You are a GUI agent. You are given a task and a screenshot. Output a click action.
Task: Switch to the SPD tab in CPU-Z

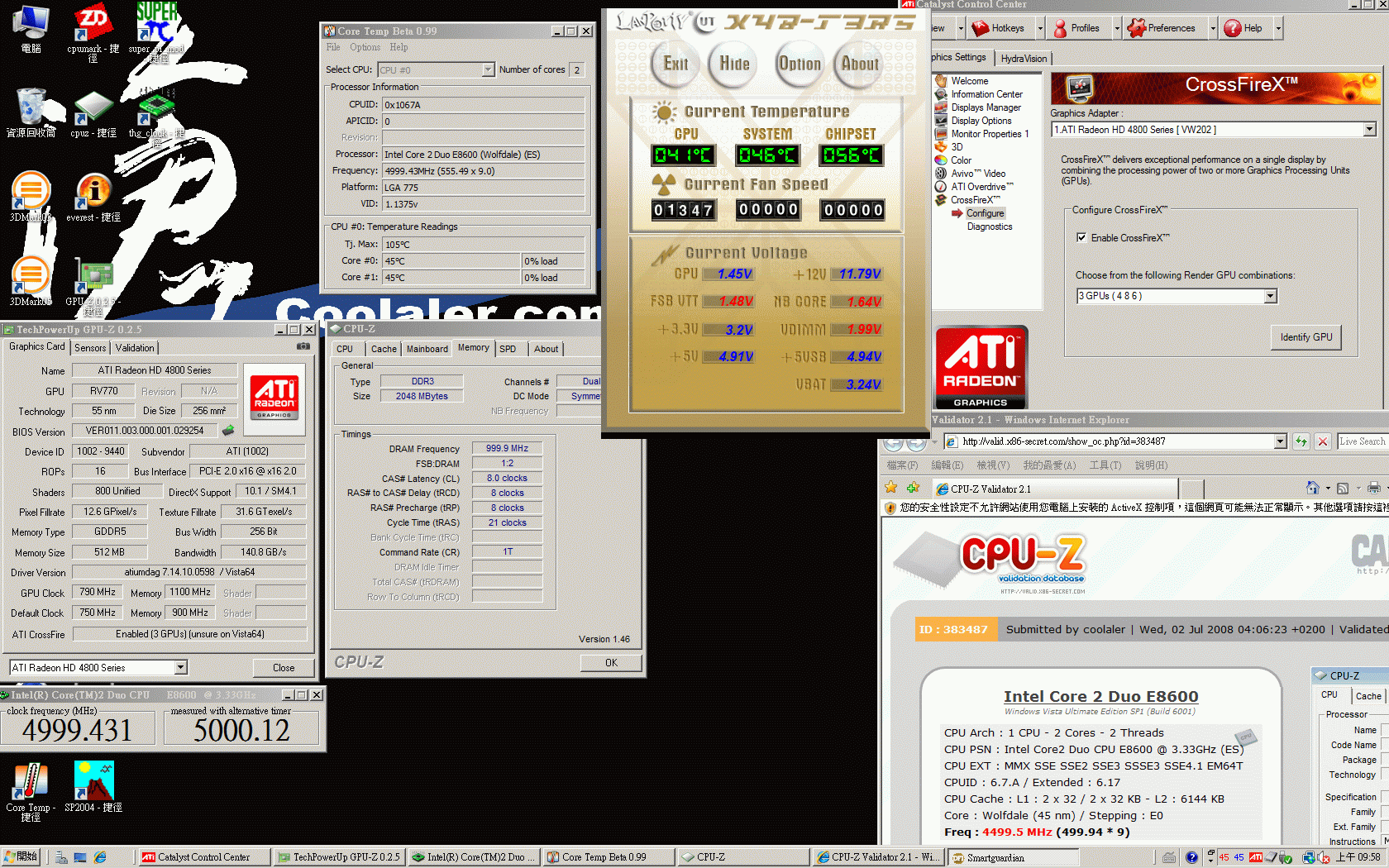(x=508, y=349)
